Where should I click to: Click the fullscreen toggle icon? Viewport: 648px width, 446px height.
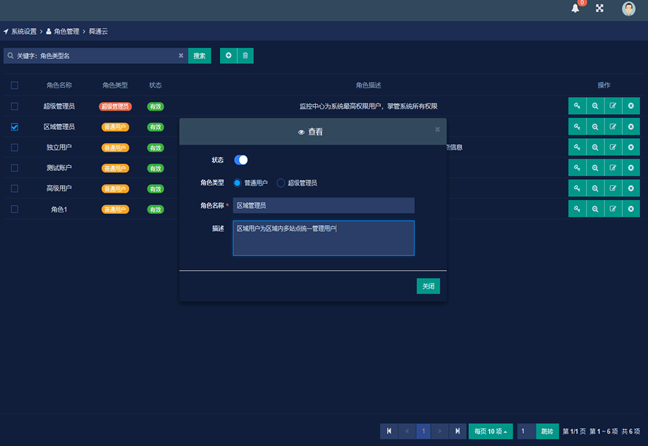coord(600,8)
